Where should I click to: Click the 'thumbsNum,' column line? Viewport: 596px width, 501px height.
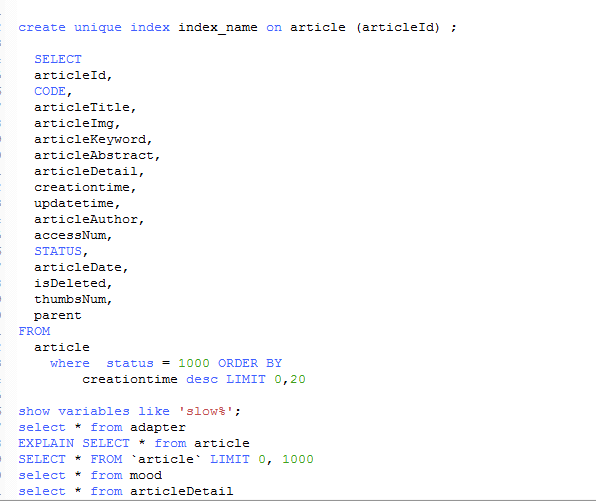coord(73,299)
